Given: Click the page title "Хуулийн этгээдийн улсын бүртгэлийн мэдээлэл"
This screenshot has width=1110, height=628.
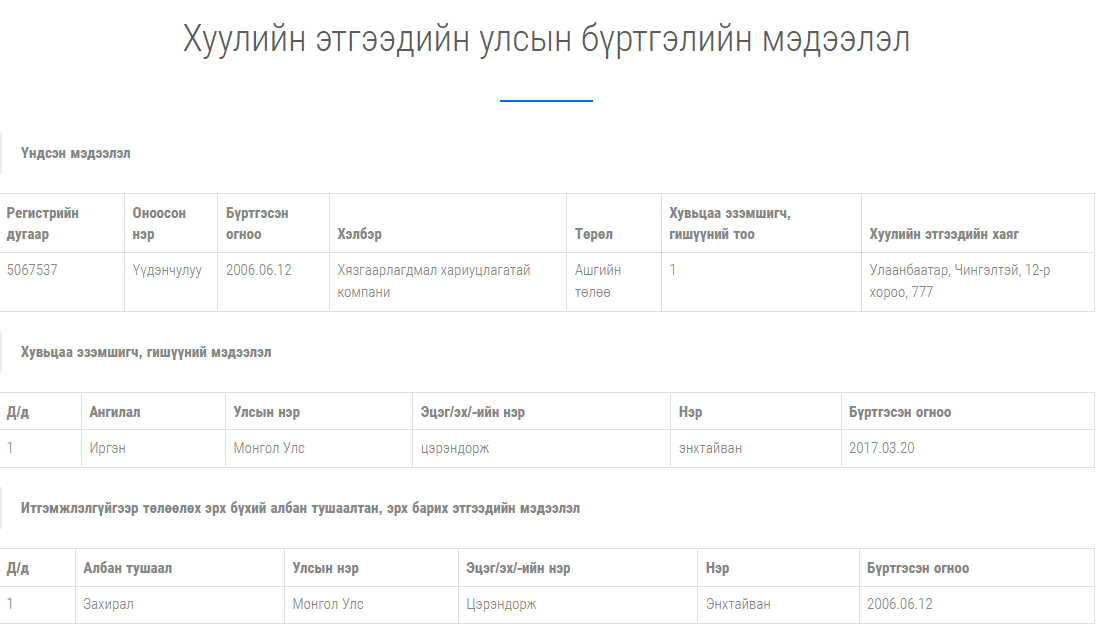Looking at the screenshot, I should click(546, 41).
